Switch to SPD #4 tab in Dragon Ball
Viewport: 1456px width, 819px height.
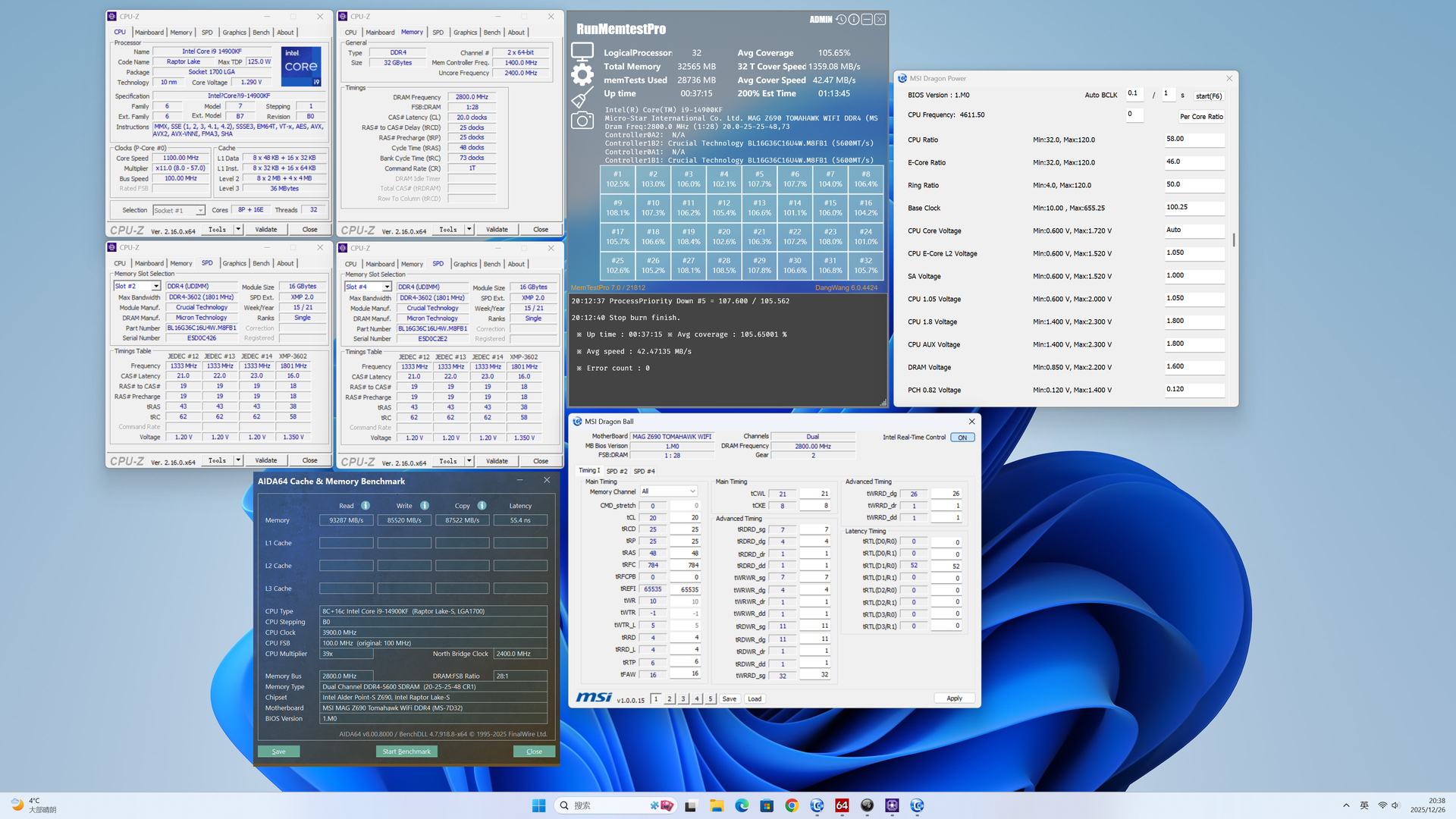tap(645, 471)
